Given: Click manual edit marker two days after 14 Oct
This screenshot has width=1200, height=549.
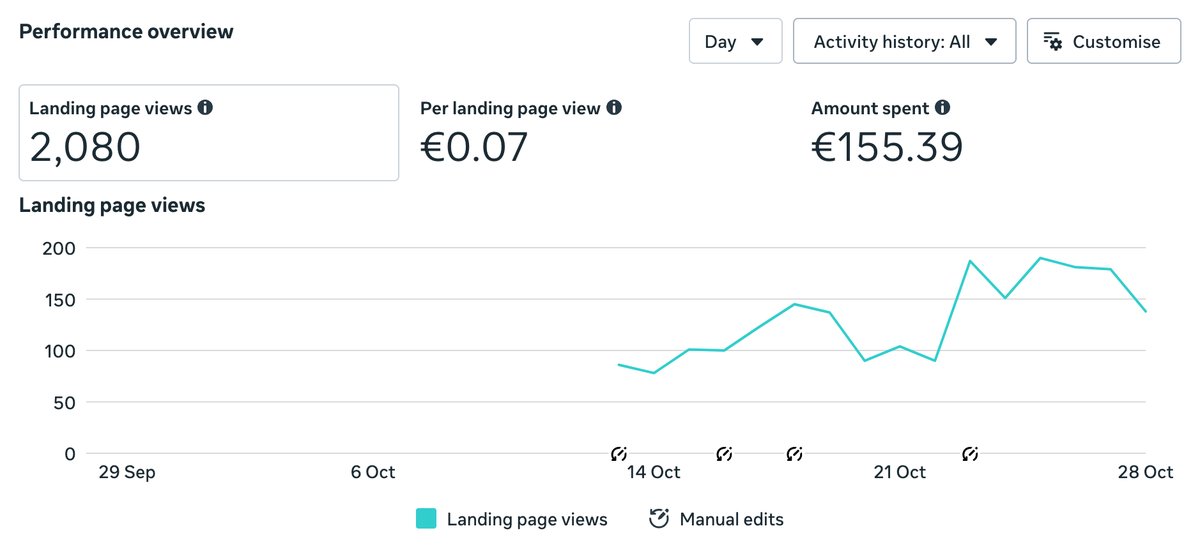Looking at the screenshot, I should 725,454.
